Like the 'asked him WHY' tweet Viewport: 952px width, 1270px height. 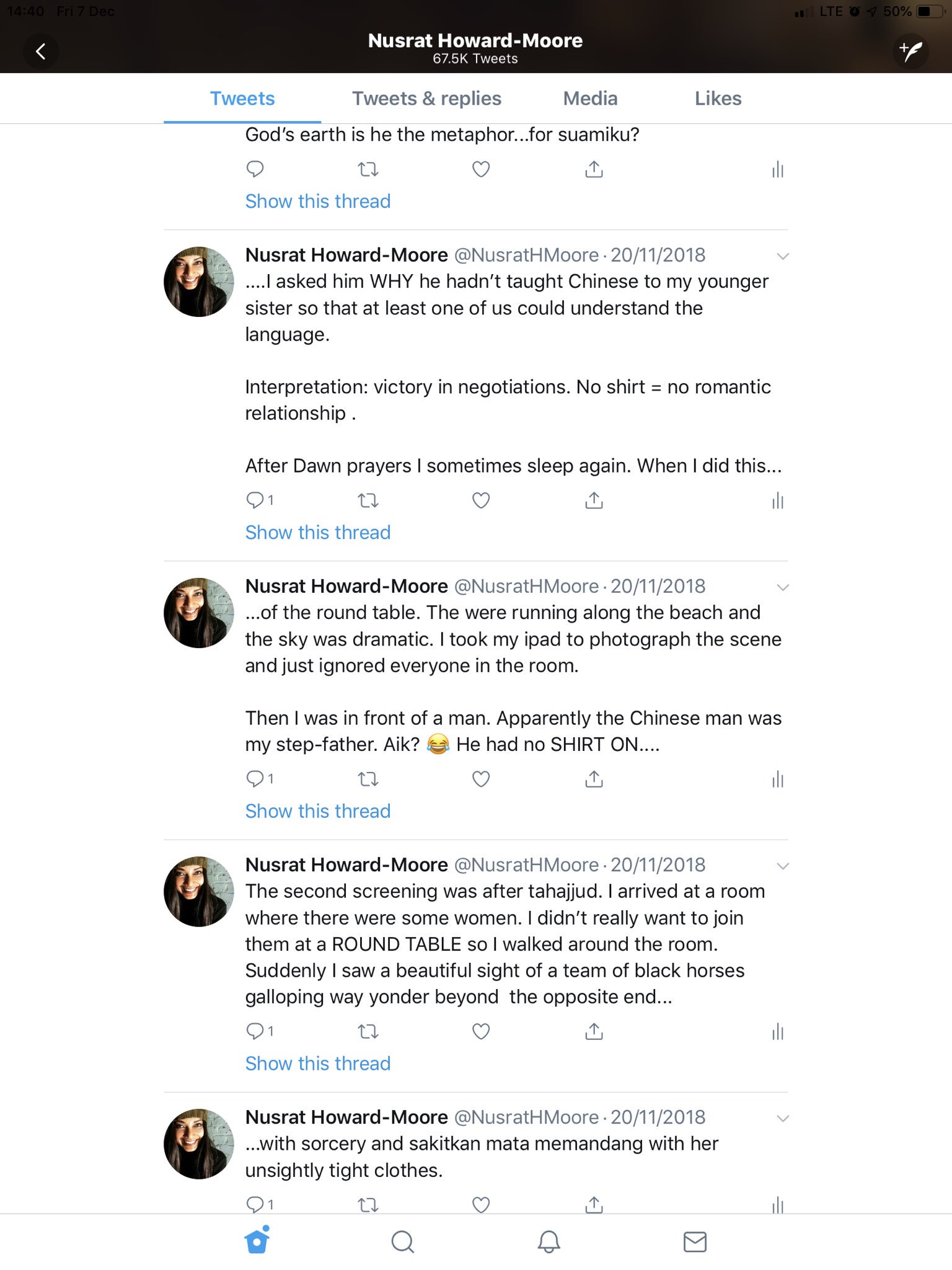(x=481, y=500)
